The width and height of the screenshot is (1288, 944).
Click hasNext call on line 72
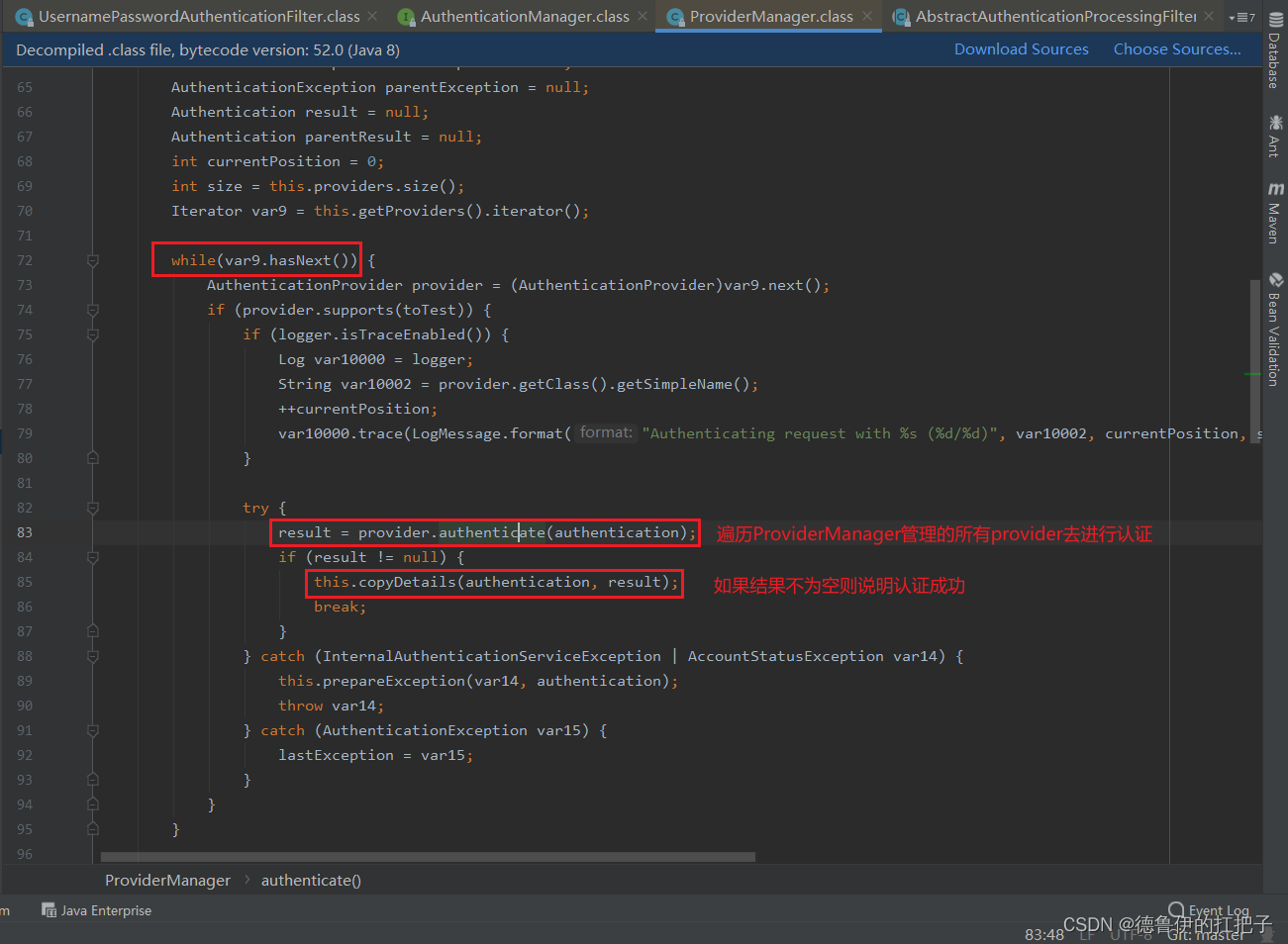click(304, 260)
